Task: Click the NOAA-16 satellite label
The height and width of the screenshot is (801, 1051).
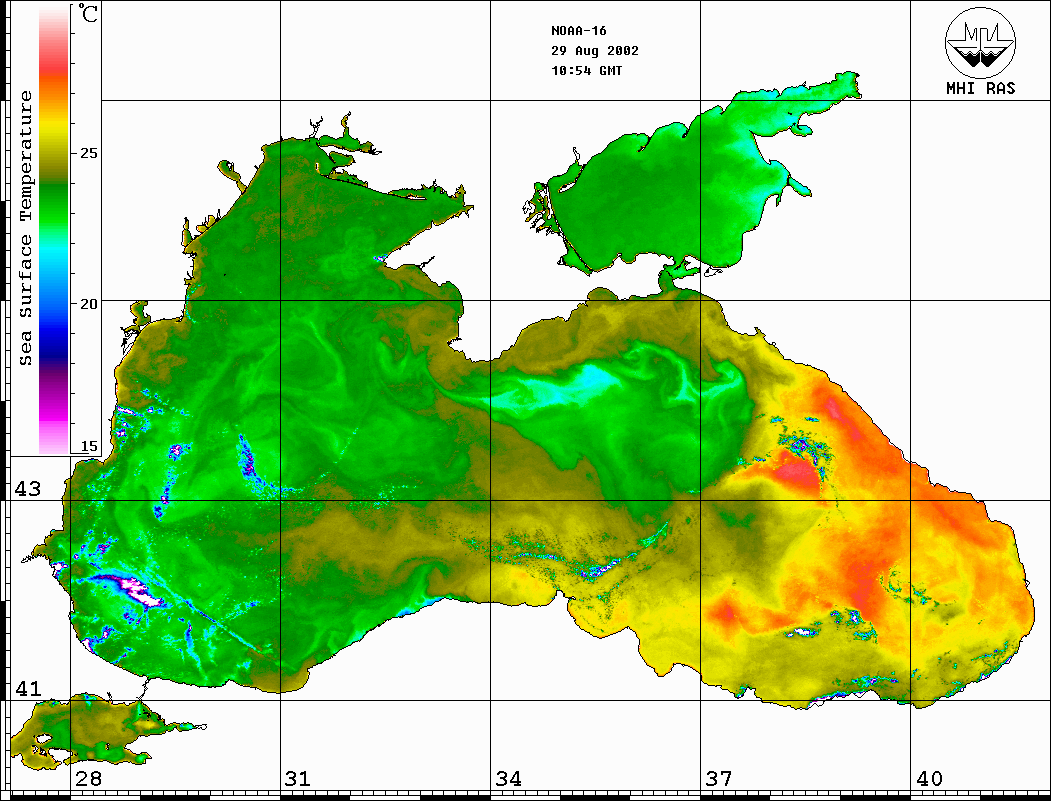Action: [578, 31]
